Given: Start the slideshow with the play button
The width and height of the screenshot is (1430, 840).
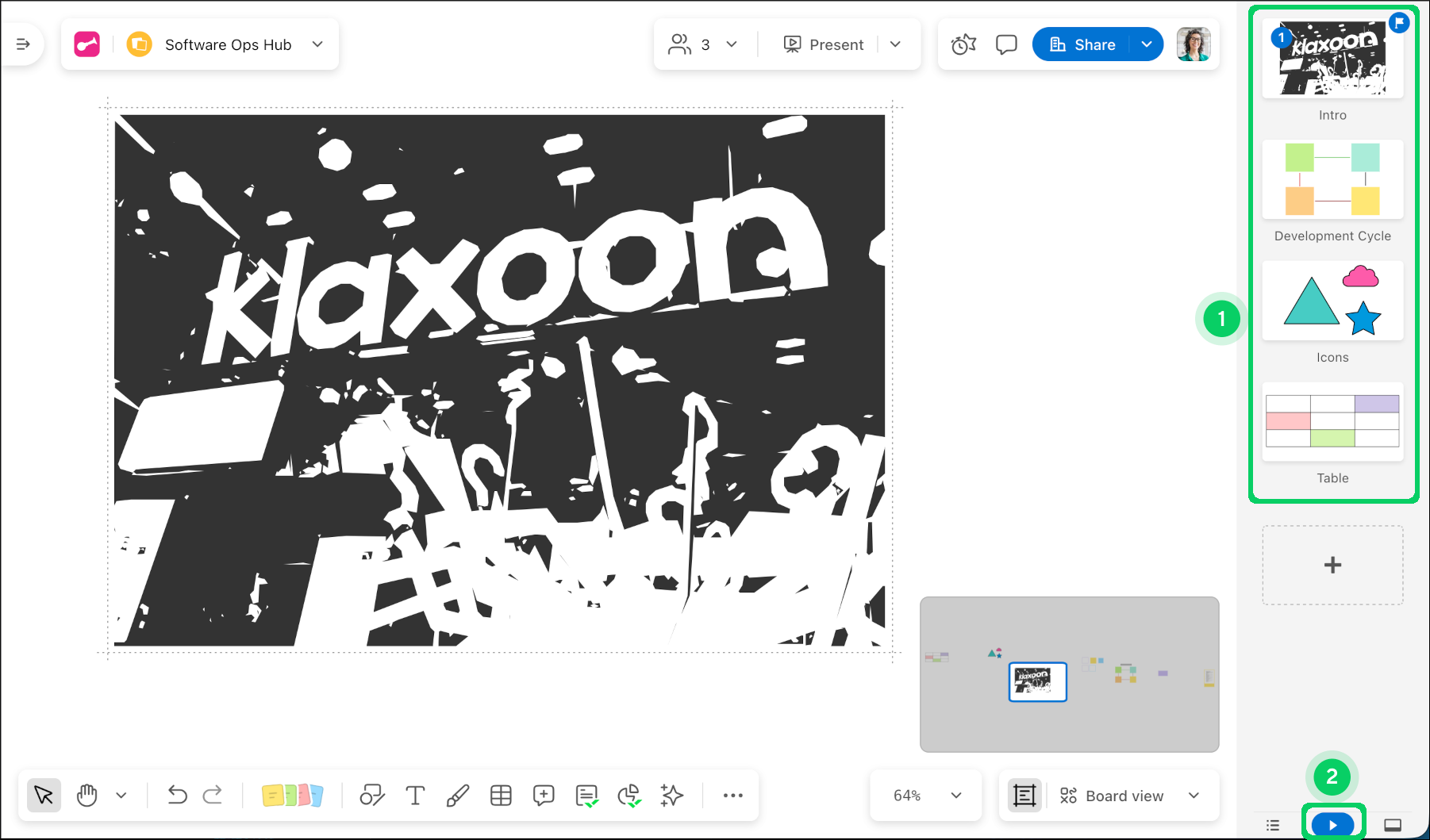Looking at the screenshot, I should point(1333,826).
